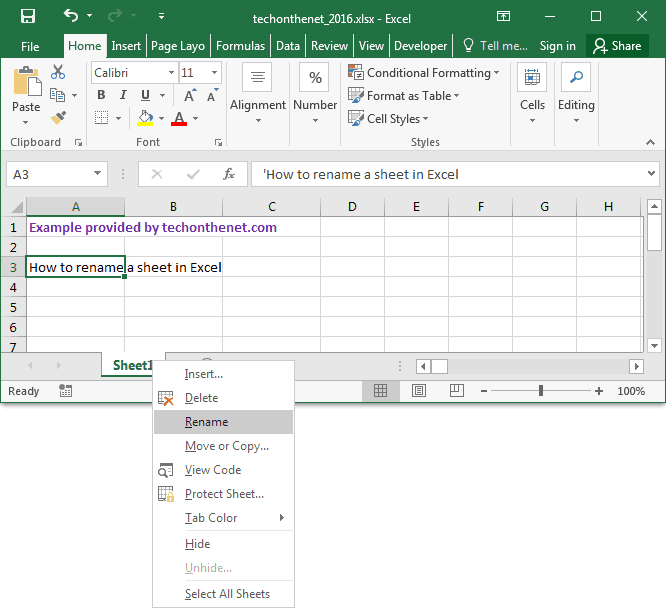Click the zoom slider handle
666x608 pixels.
pyautogui.click(x=541, y=391)
